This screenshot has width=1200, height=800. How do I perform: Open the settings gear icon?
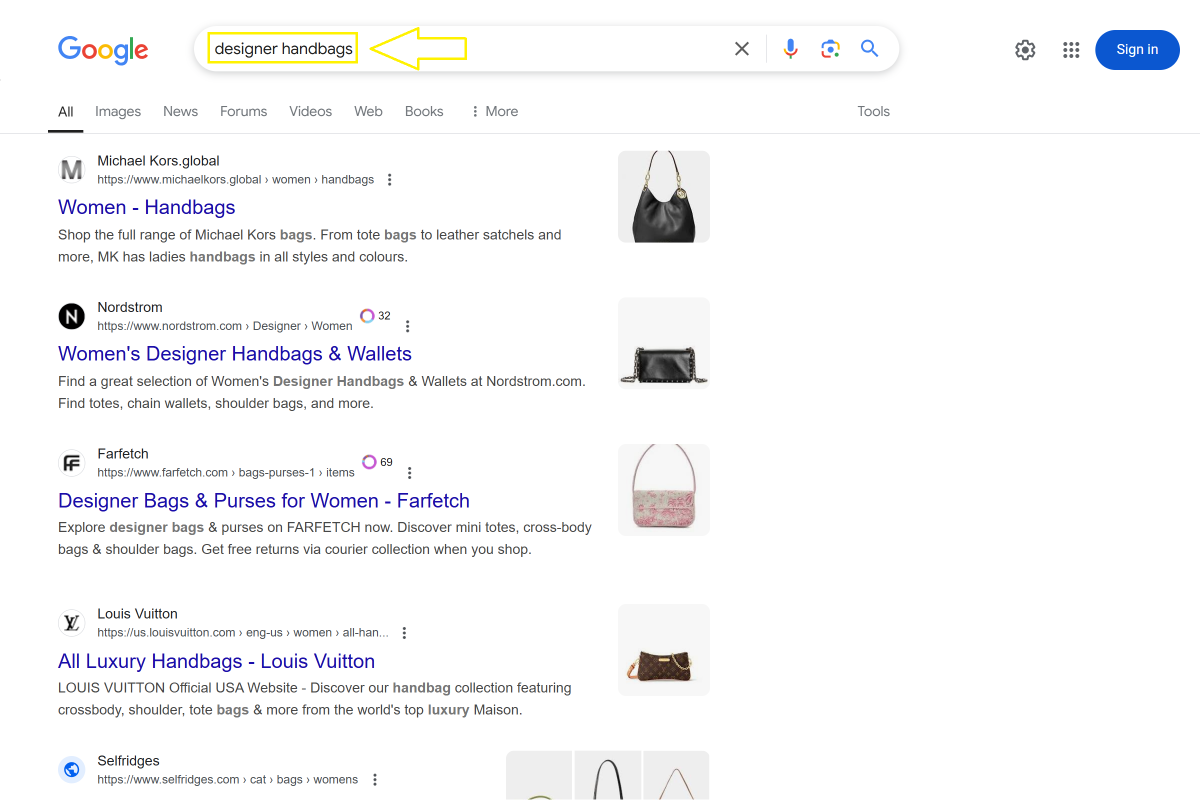pyautogui.click(x=1025, y=50)
